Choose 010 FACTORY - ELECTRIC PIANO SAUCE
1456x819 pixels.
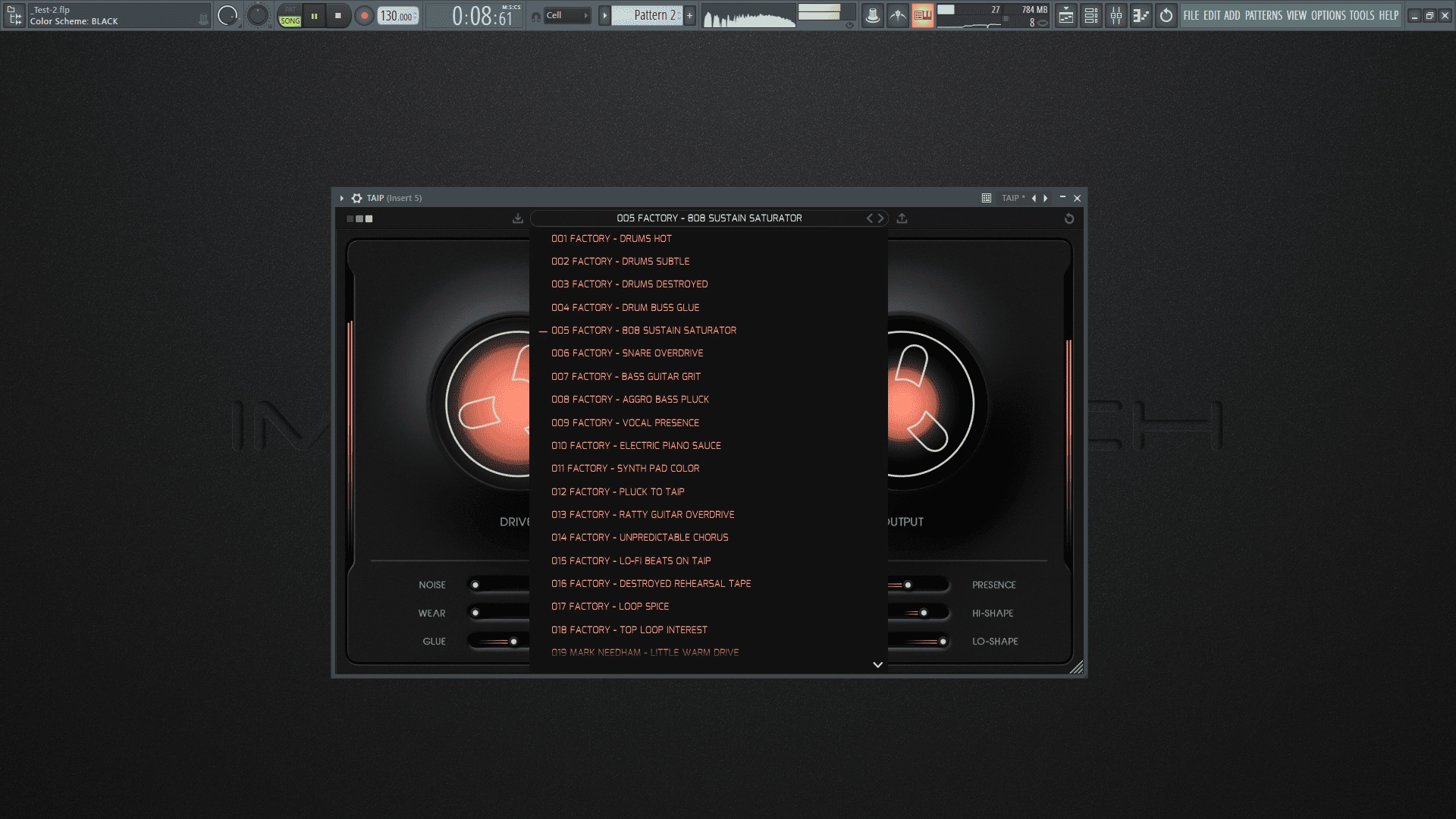point(708,446)
